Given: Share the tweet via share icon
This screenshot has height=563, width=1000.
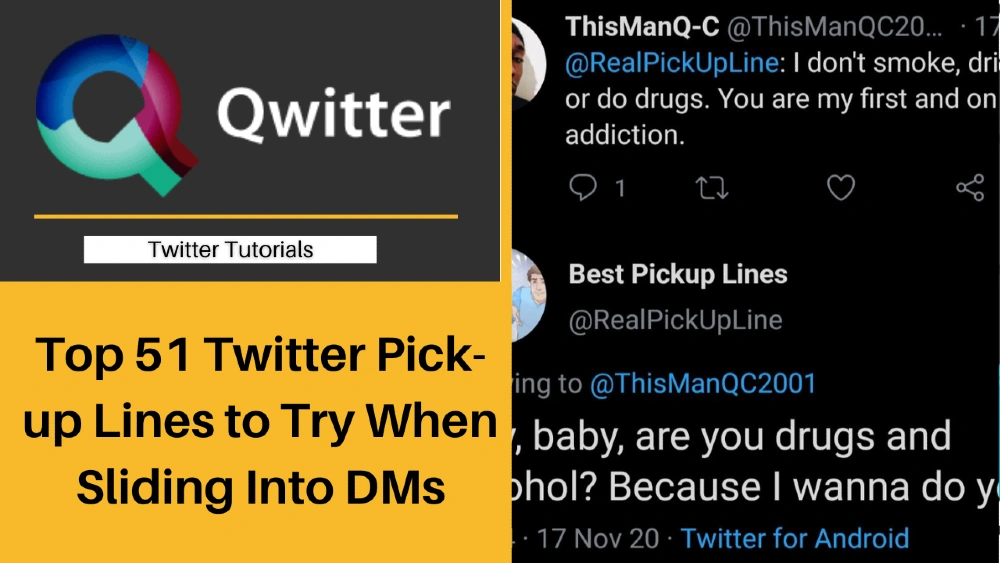Looking at the screenshot, I should pos(970,187).
